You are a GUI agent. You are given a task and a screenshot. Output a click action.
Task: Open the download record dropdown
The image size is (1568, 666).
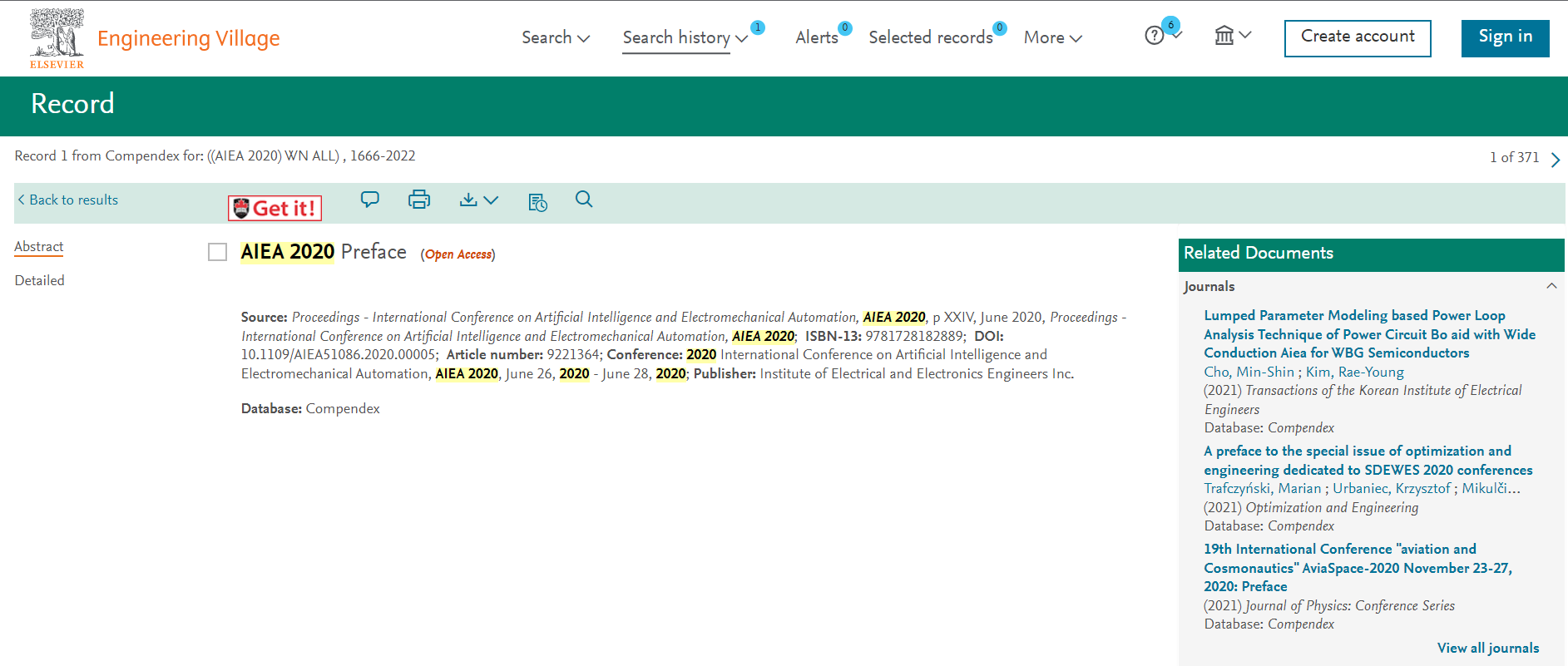tap(479, 200)
